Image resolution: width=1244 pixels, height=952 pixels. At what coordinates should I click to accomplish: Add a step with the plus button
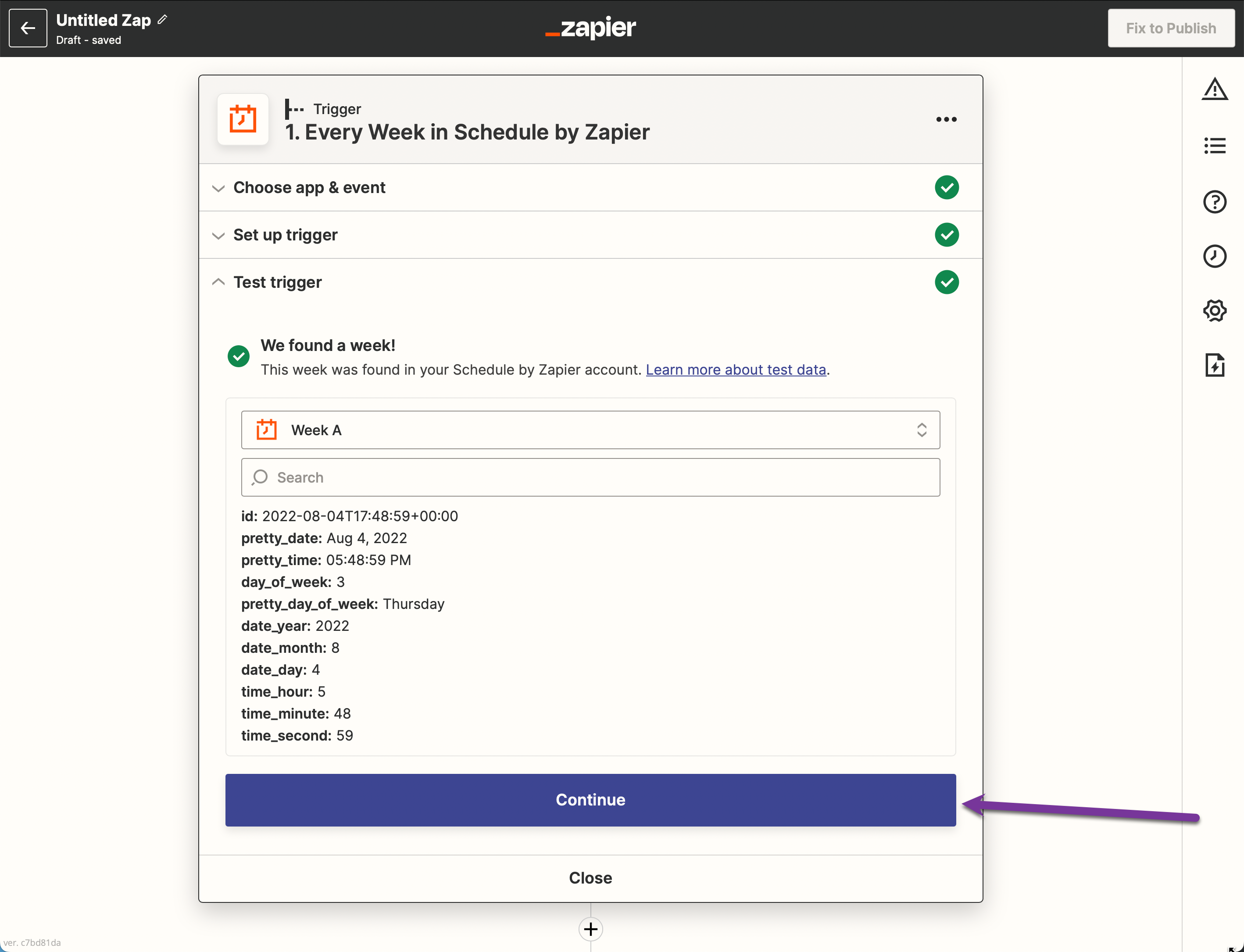pyautogui.click(x=590, y=929)
